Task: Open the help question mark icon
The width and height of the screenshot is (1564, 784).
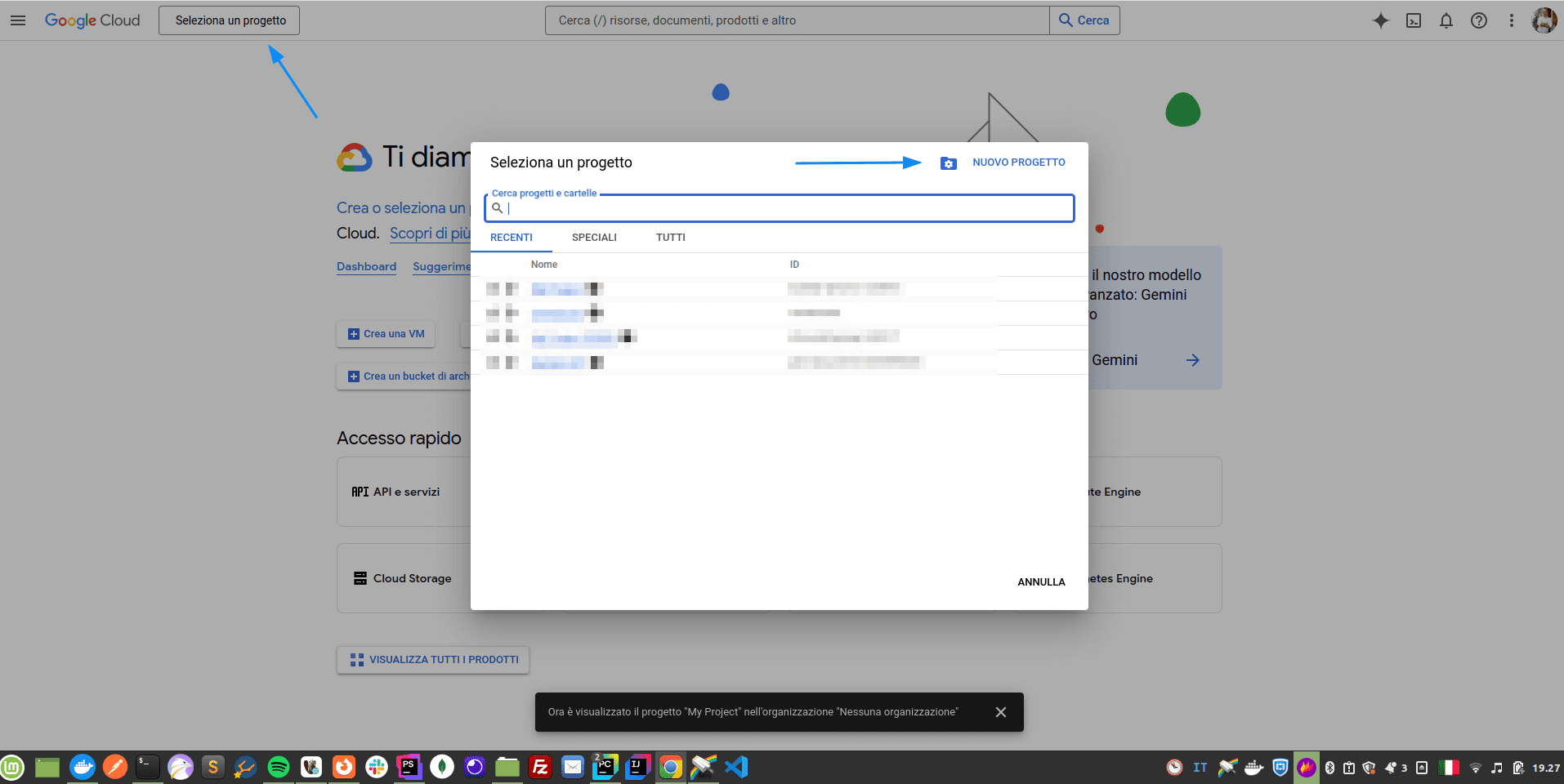Action: (x=1478, y=20)
